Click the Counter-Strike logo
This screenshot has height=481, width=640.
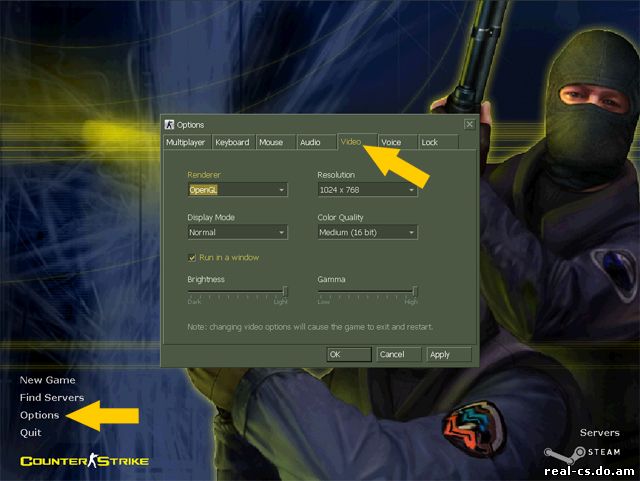click(x=84, y=461)
